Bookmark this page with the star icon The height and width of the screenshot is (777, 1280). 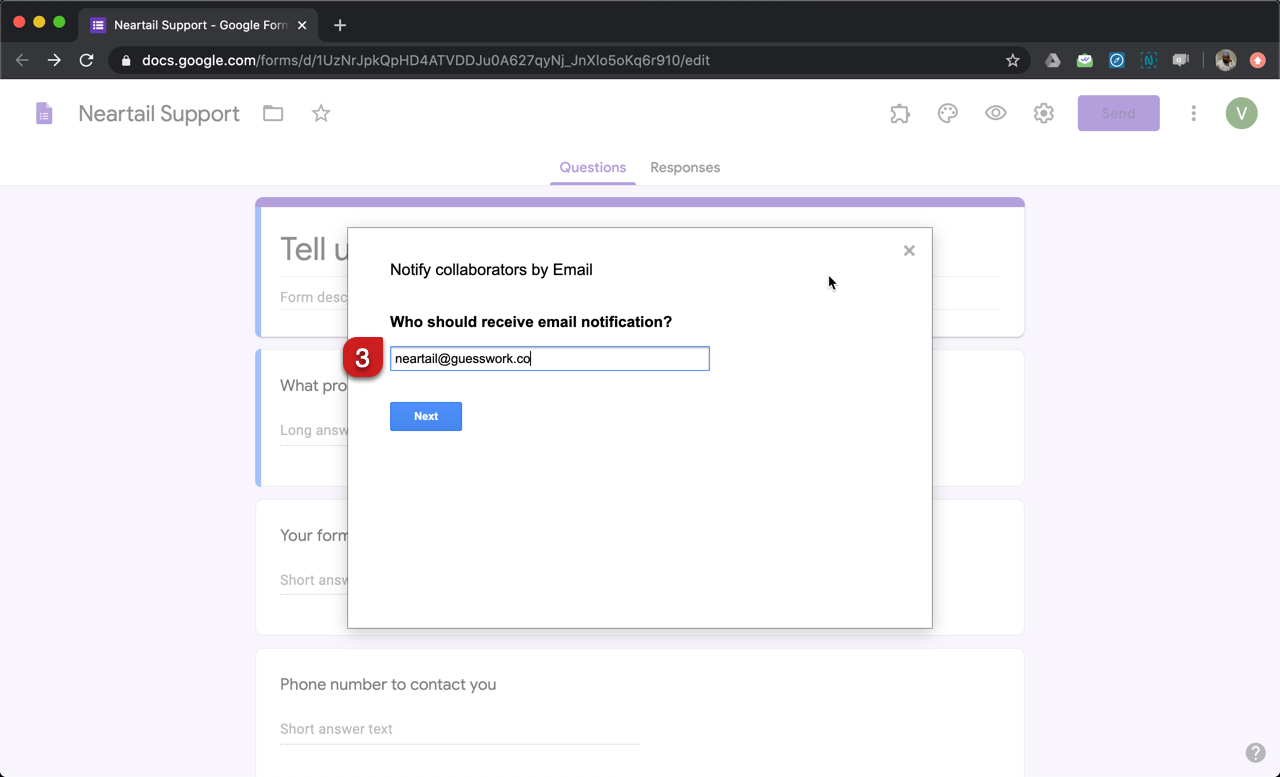pos(1012,60)
